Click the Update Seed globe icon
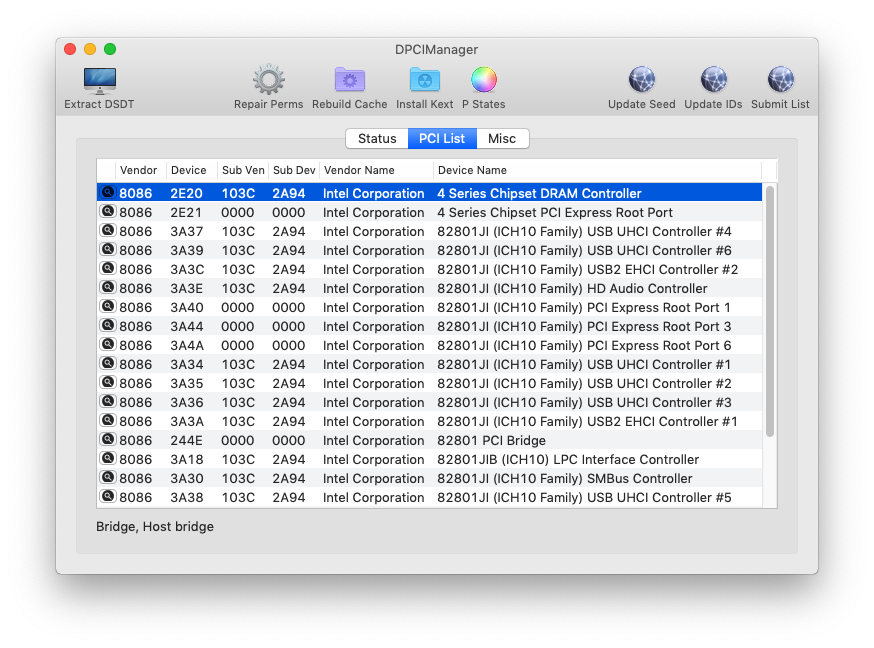This screenshot has width=874, height=648. point(640,77)
